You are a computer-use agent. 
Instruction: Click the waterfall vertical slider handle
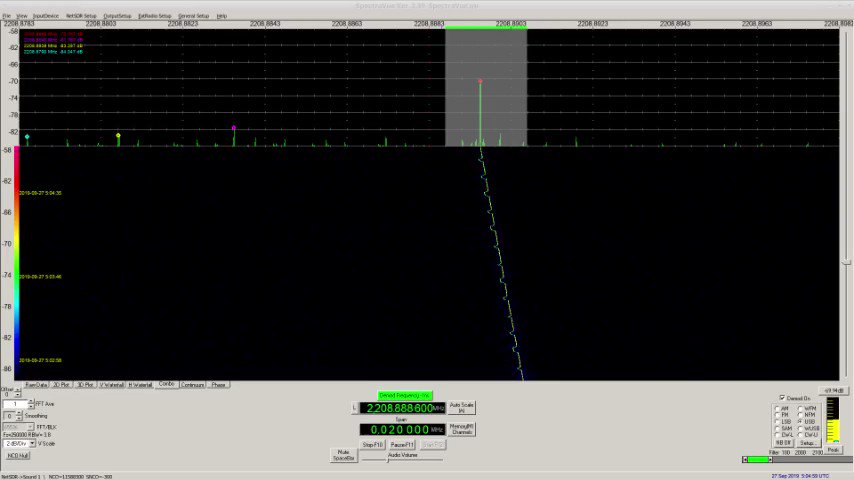pos(846,263)
